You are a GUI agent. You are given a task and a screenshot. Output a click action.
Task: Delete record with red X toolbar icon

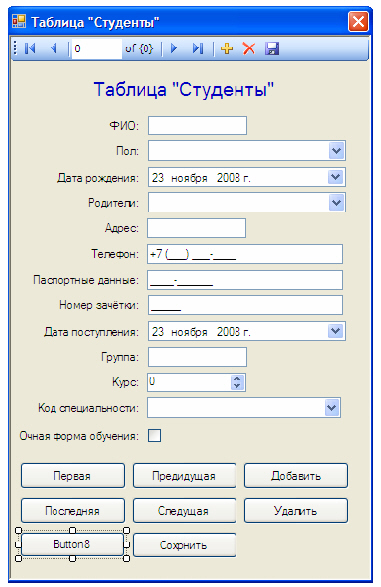pyautogui.click(x=249, y=49)
